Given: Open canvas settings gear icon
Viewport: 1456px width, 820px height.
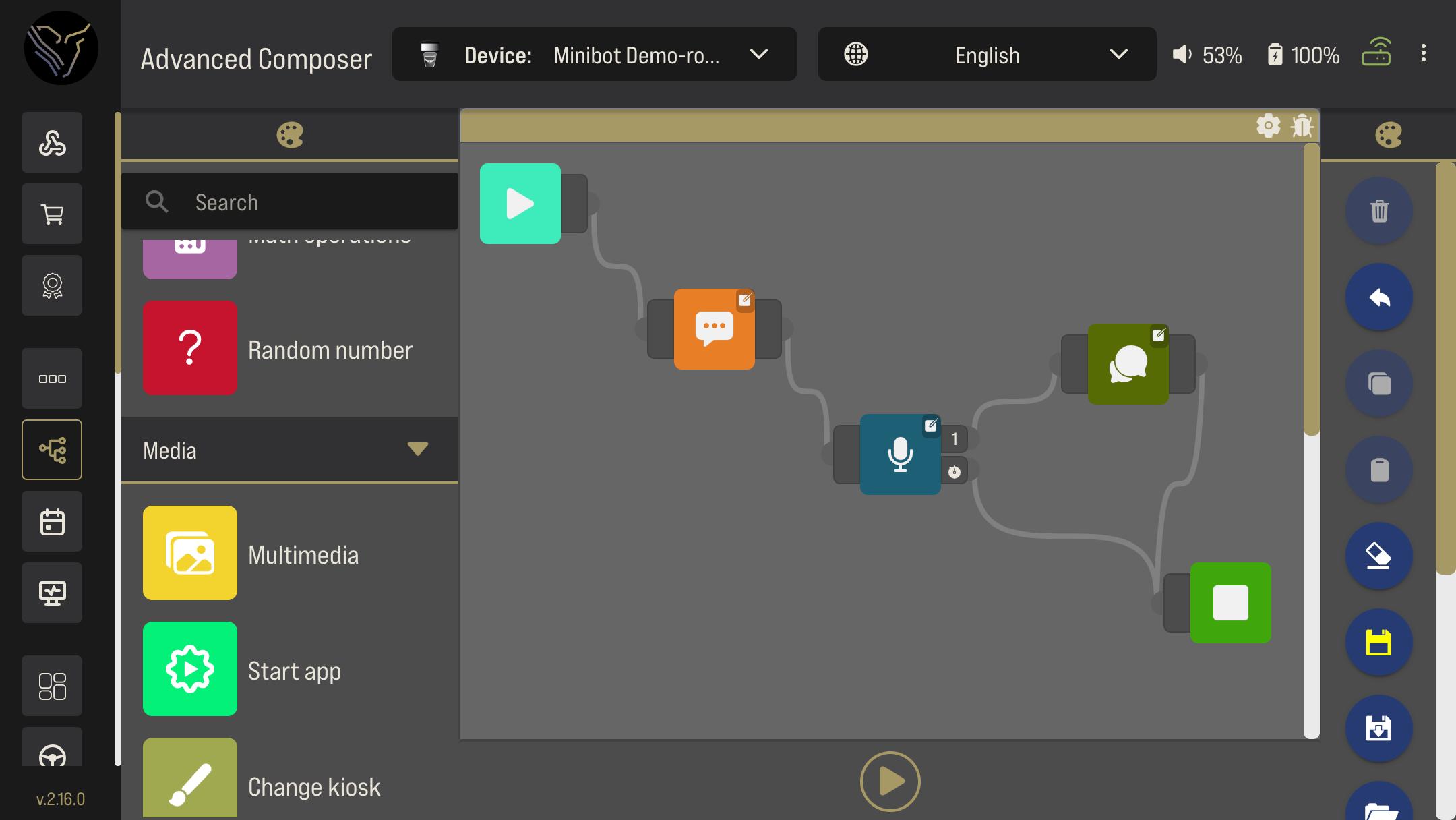Looking at the screenshot, I should pyautogui.click(x=1268, y=126).
